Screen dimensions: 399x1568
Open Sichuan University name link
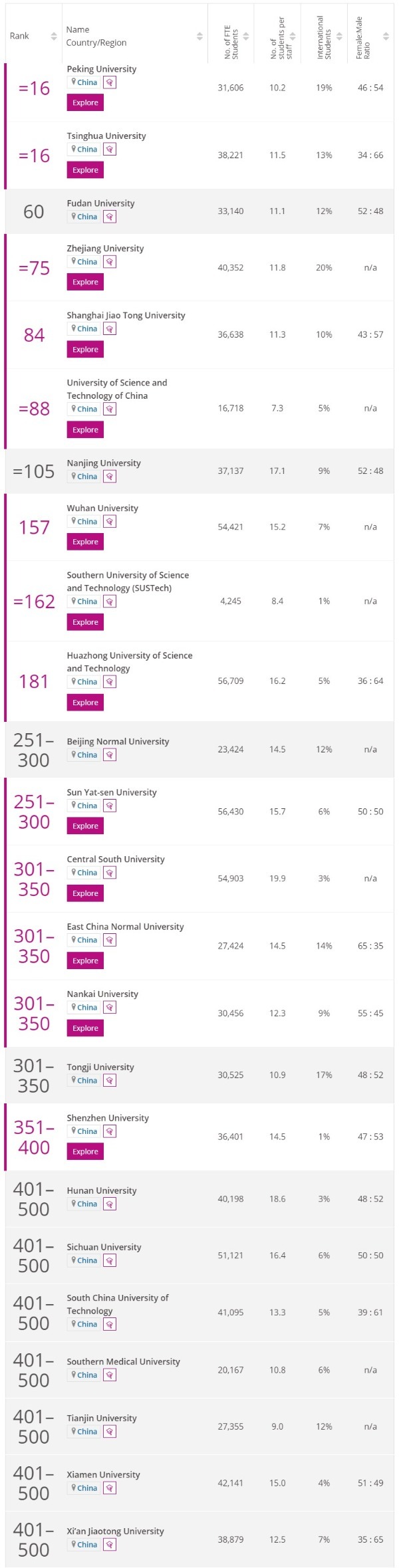pos(104,1248)
